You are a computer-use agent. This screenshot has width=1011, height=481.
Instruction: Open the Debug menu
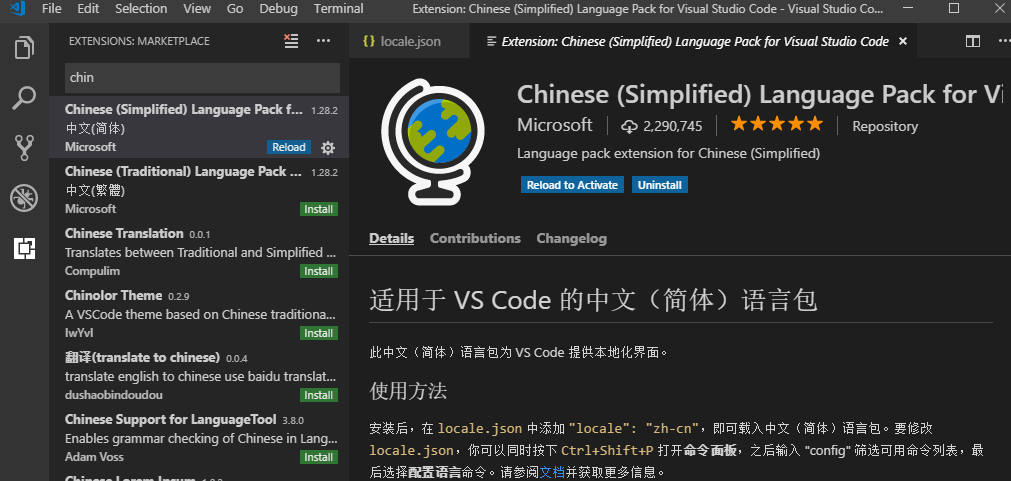pyautogui.click(x=279, y=9)
